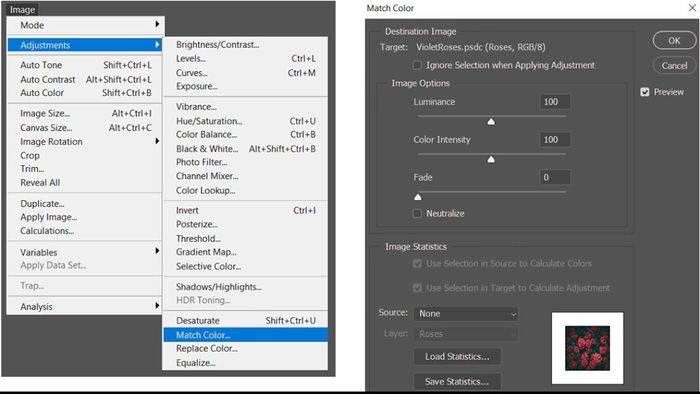Choose Channel Mixer adjustment
700x394 pixels.
pyautogui.click(x=246, y=176)
